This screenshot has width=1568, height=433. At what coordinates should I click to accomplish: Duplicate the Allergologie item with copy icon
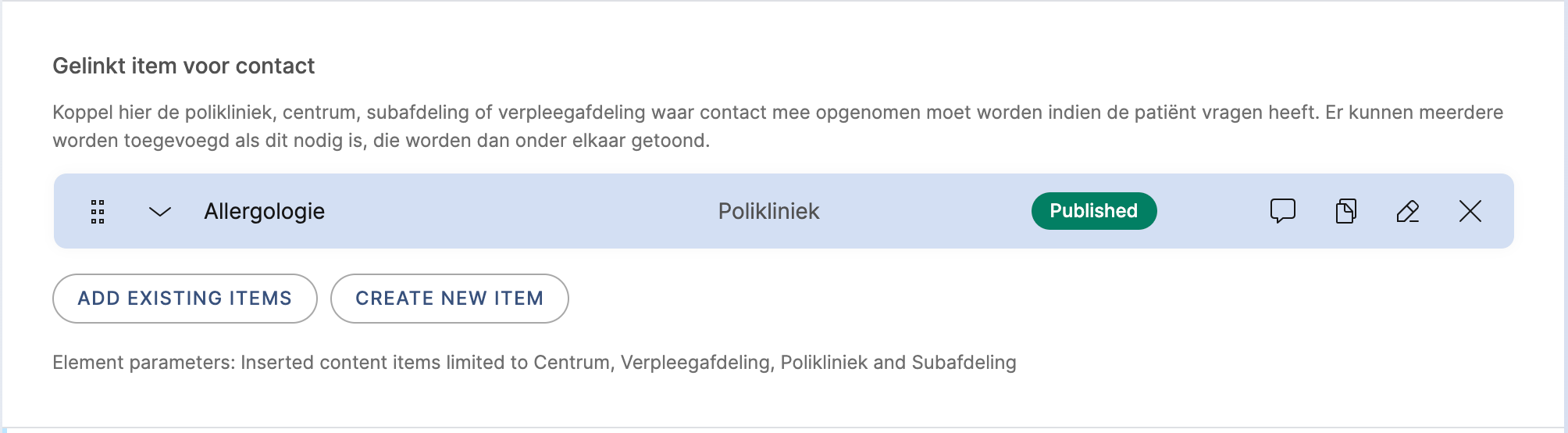[x=1345, y=211]
